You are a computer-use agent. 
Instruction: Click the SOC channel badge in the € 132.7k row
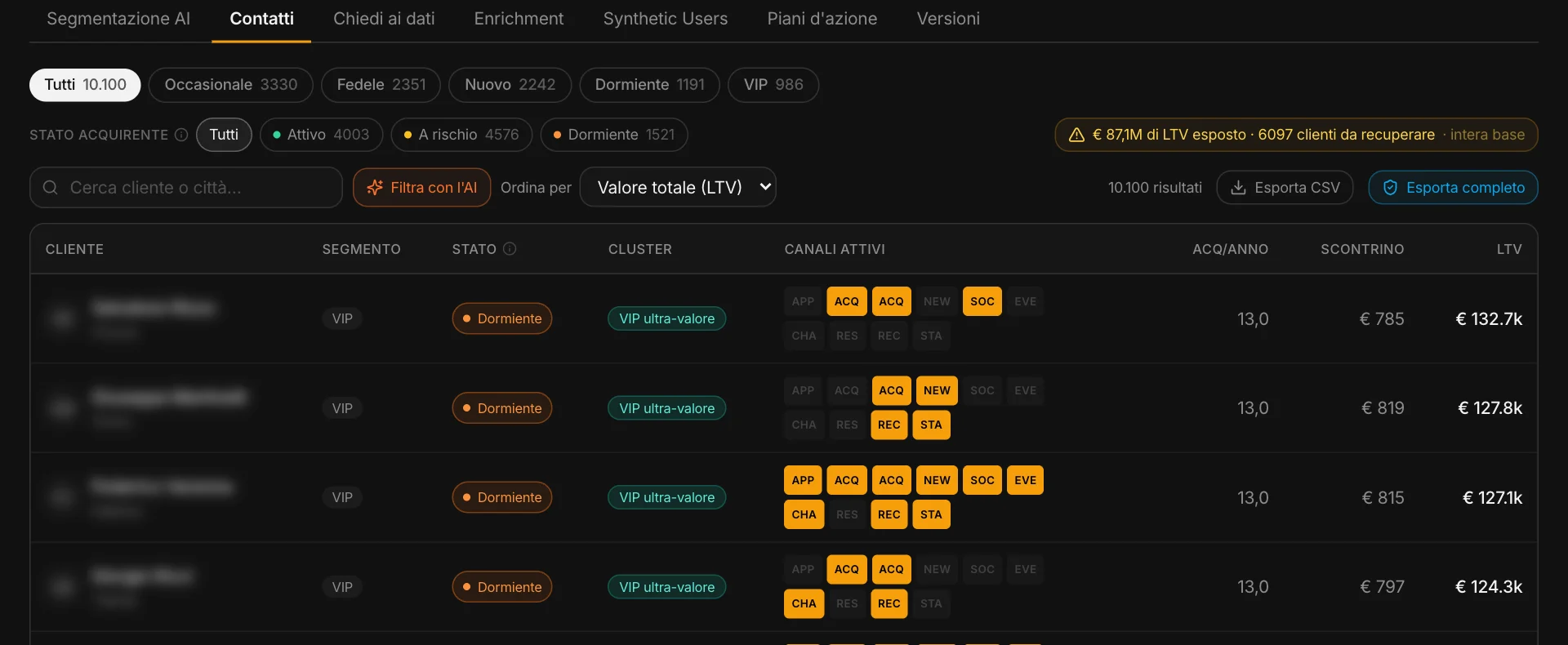point(982,301)
